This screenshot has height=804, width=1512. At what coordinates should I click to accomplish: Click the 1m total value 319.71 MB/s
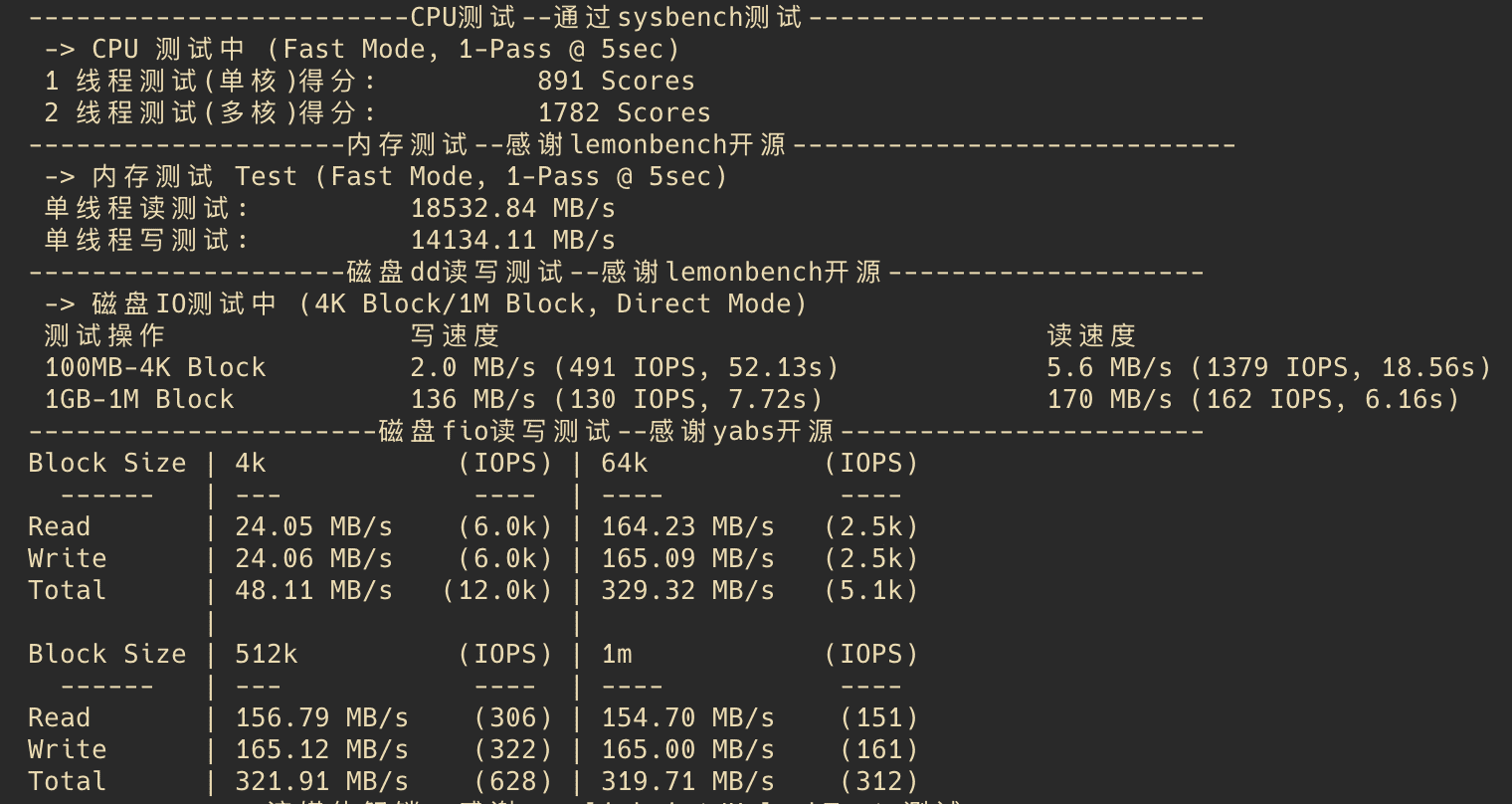click(687, 781)
